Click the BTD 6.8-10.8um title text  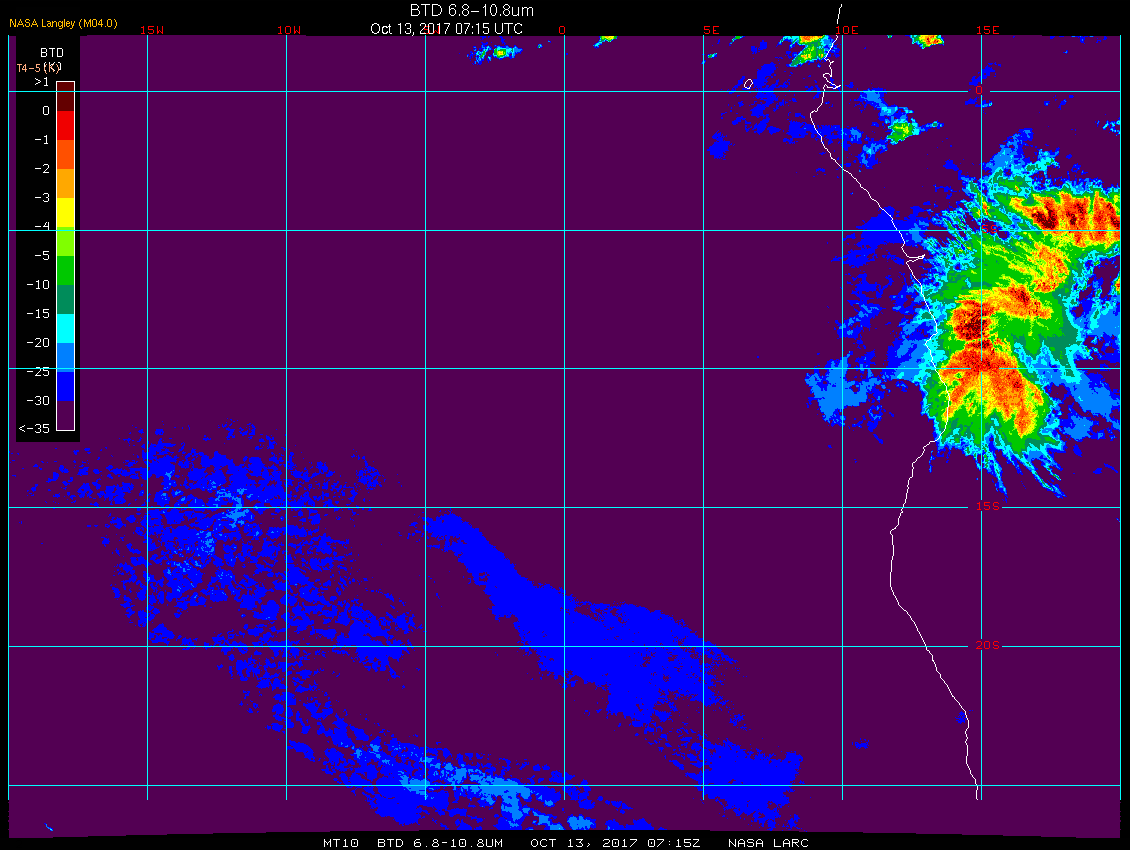point(471,11)
